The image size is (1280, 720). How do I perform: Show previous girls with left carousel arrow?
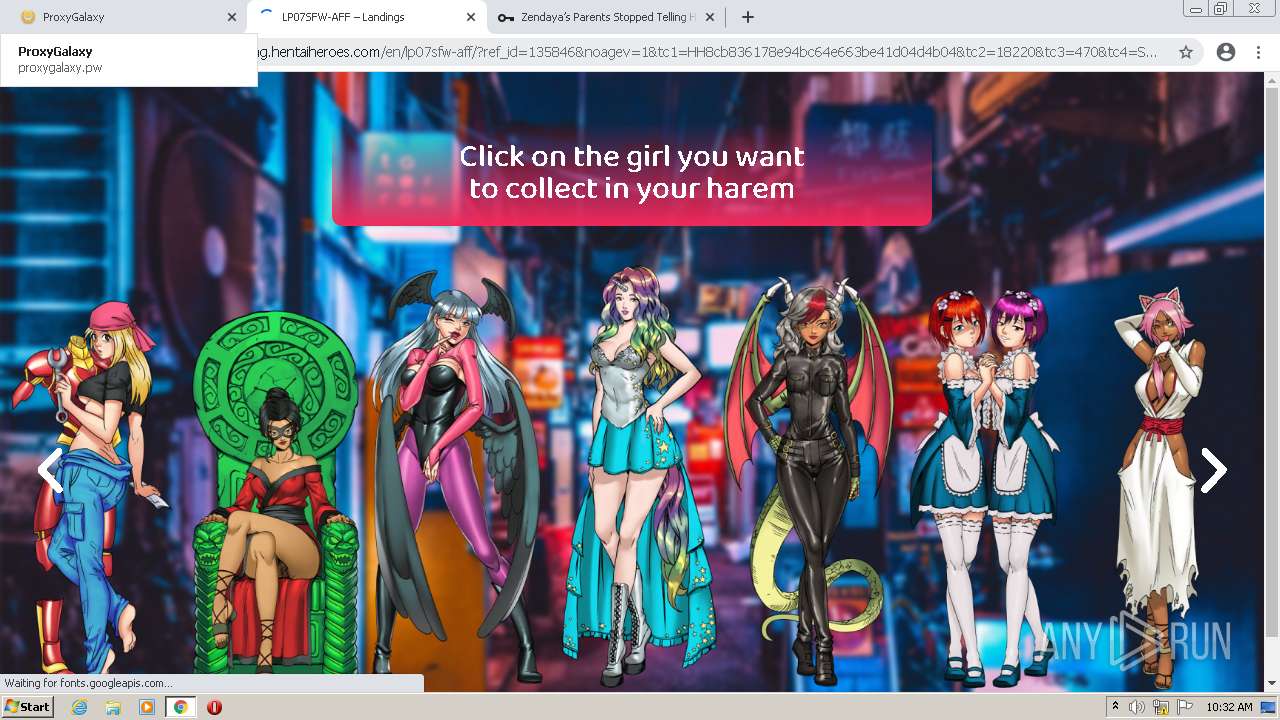point(50,470)
